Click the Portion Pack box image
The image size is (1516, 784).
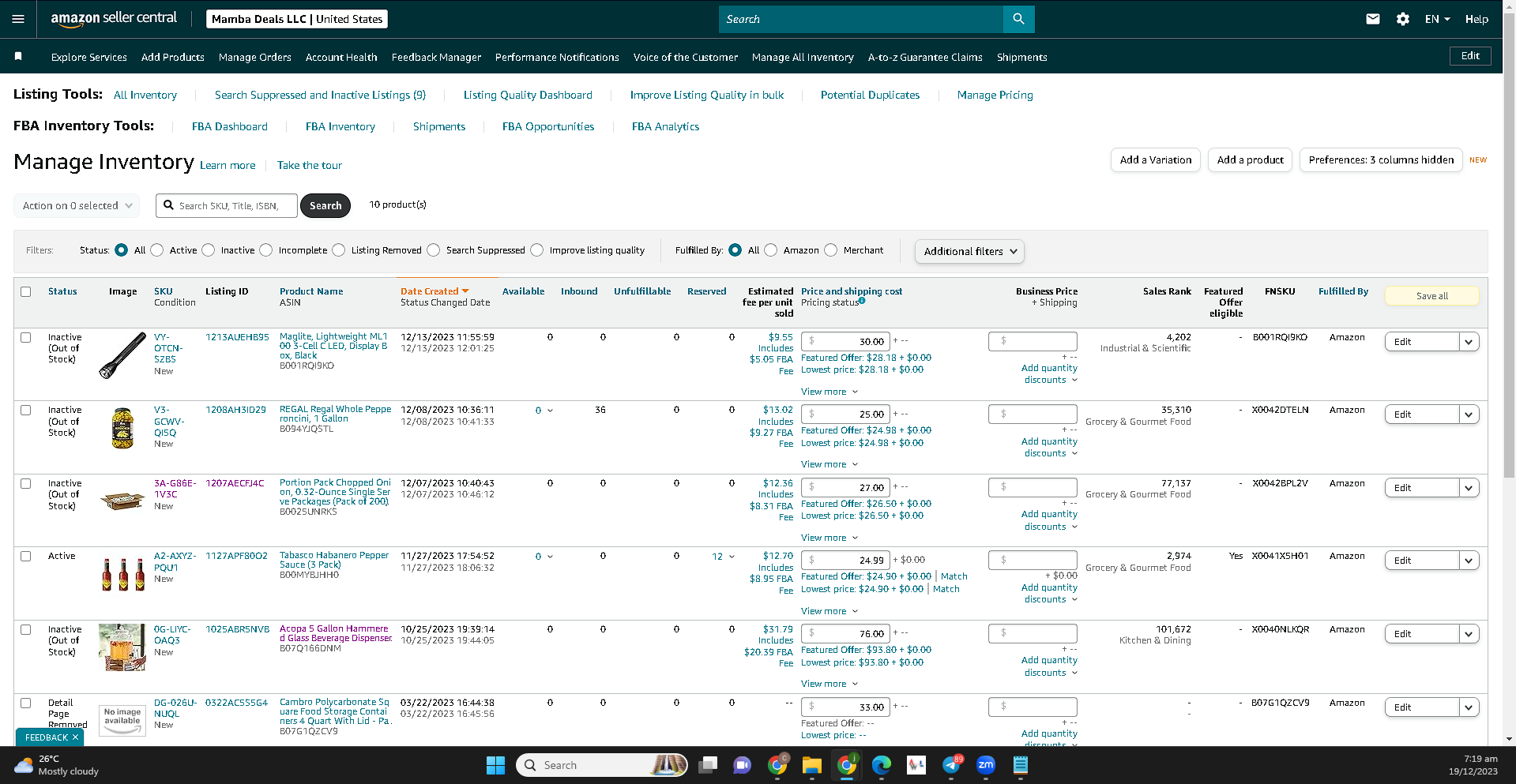tap(122, 500)
